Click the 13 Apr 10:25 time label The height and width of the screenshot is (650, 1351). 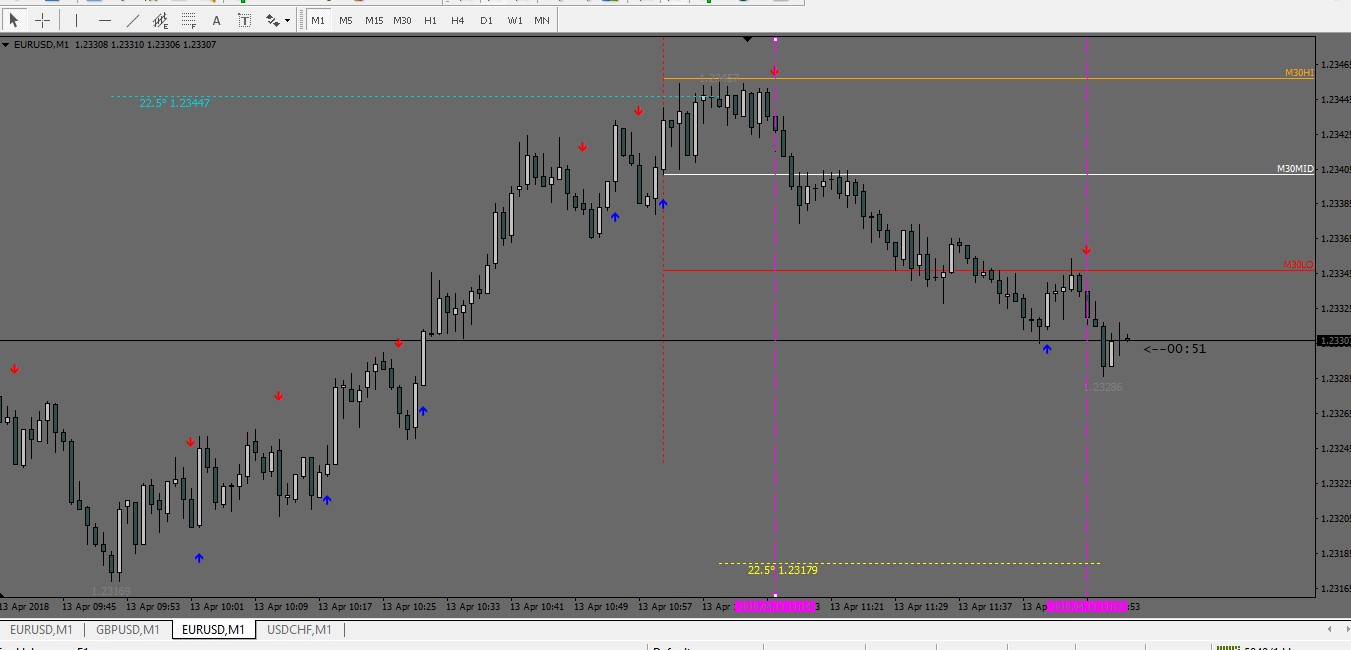click(x=409, y=606)
